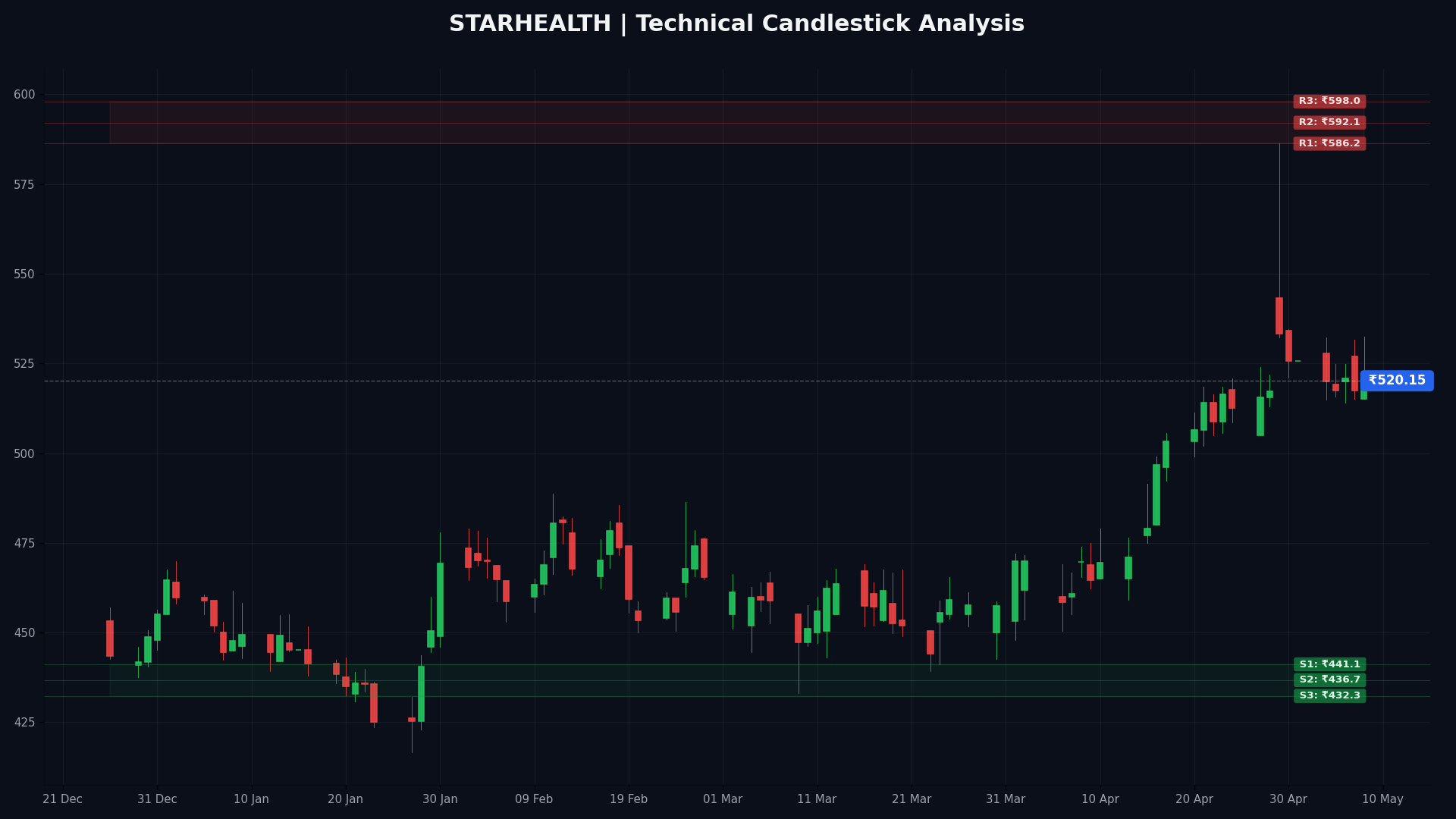
Task: Click the first red candlestick in late December
Action: [x=110, y=639]
